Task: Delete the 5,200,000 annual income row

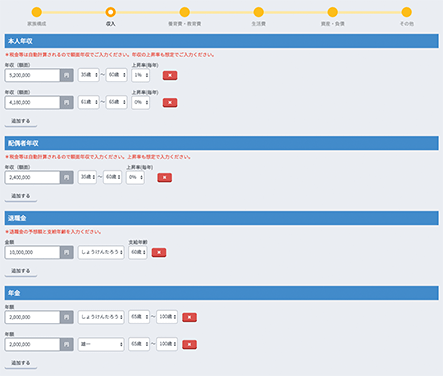Action: [170, 75]
